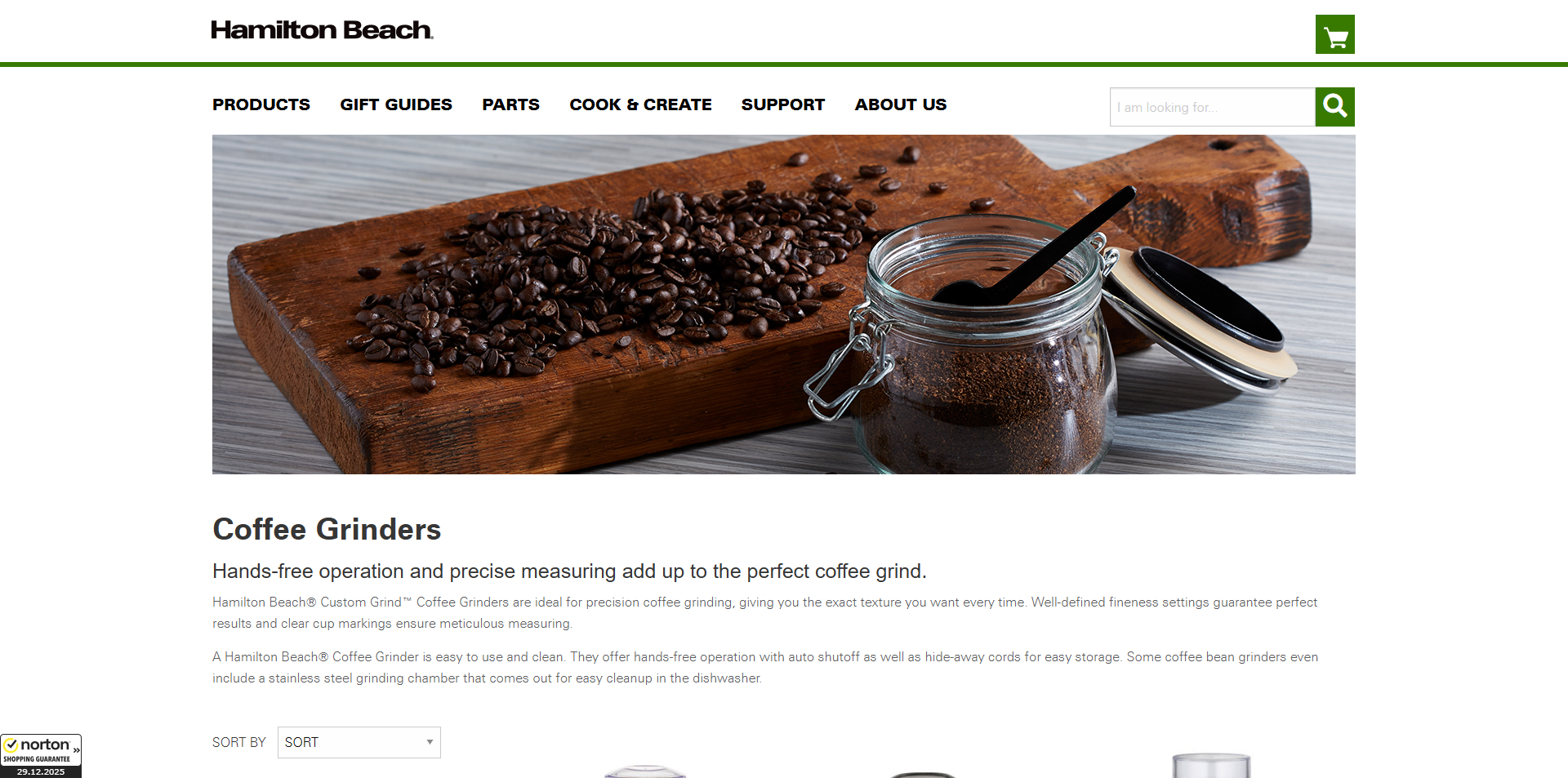Click the hands-free operation subheading text
Viewport: 1568px width, 778px height.
point(569,571)
